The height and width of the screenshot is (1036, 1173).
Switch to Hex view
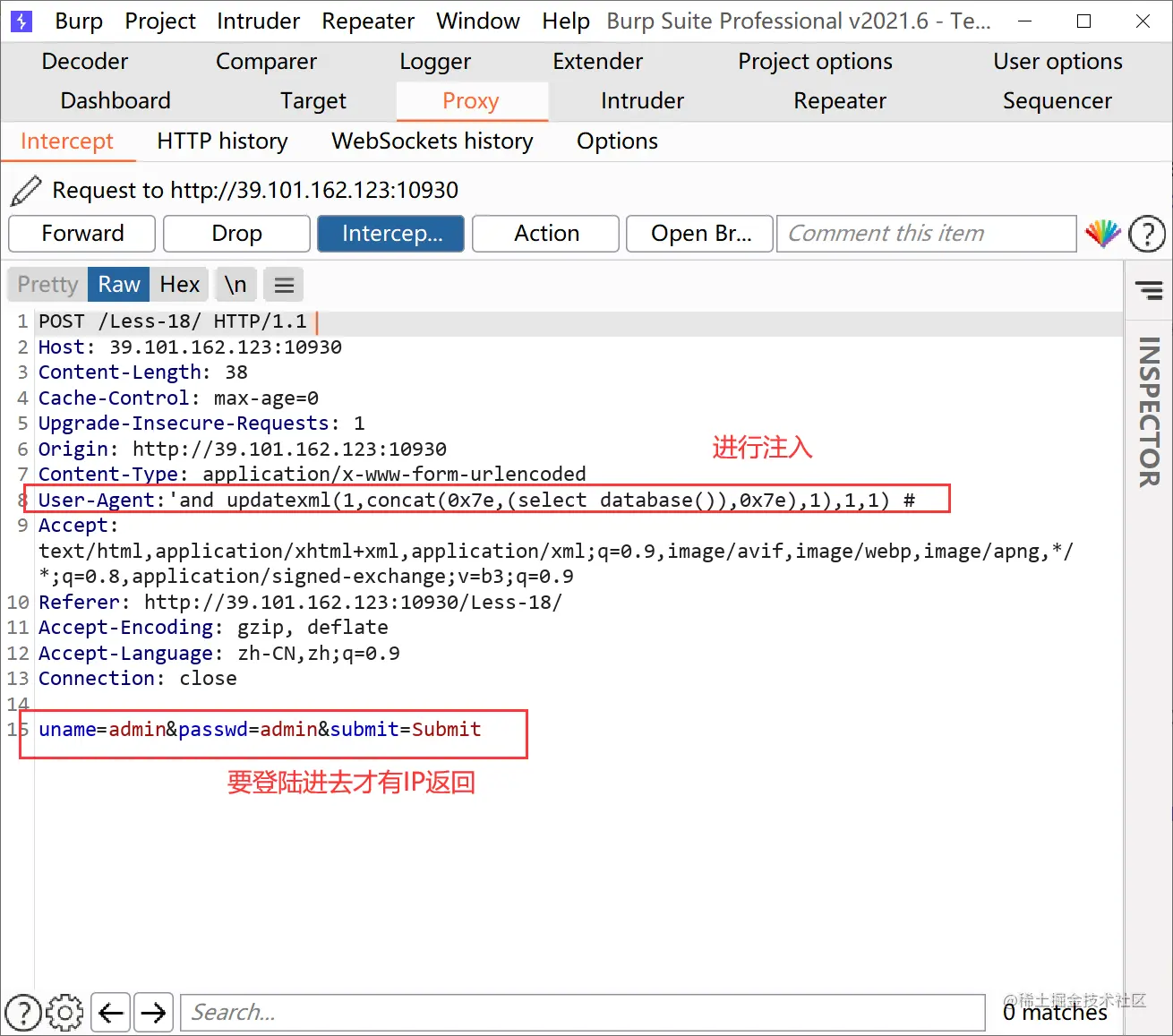point(179,285)
